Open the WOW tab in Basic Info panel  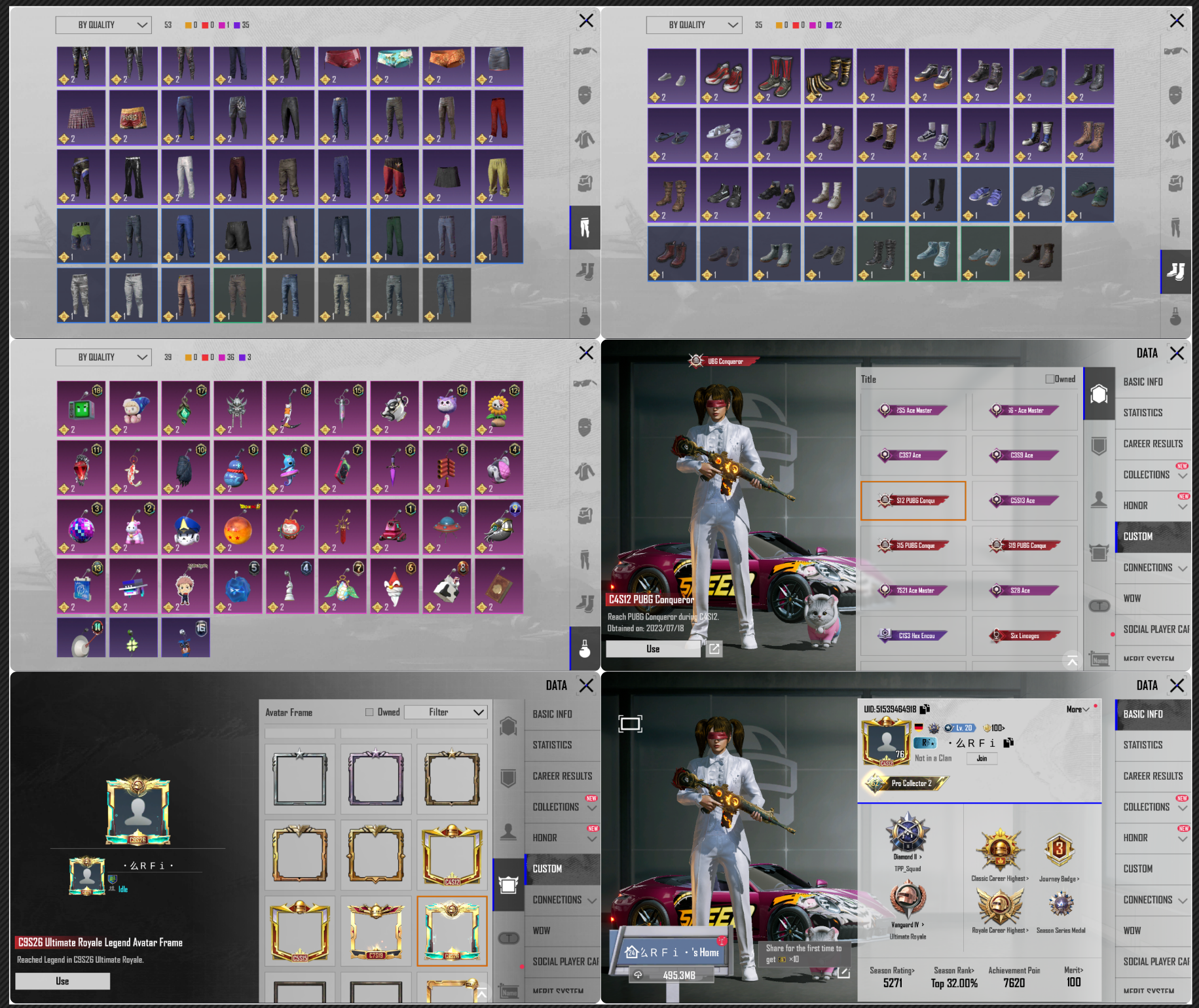coord(1153,931)
